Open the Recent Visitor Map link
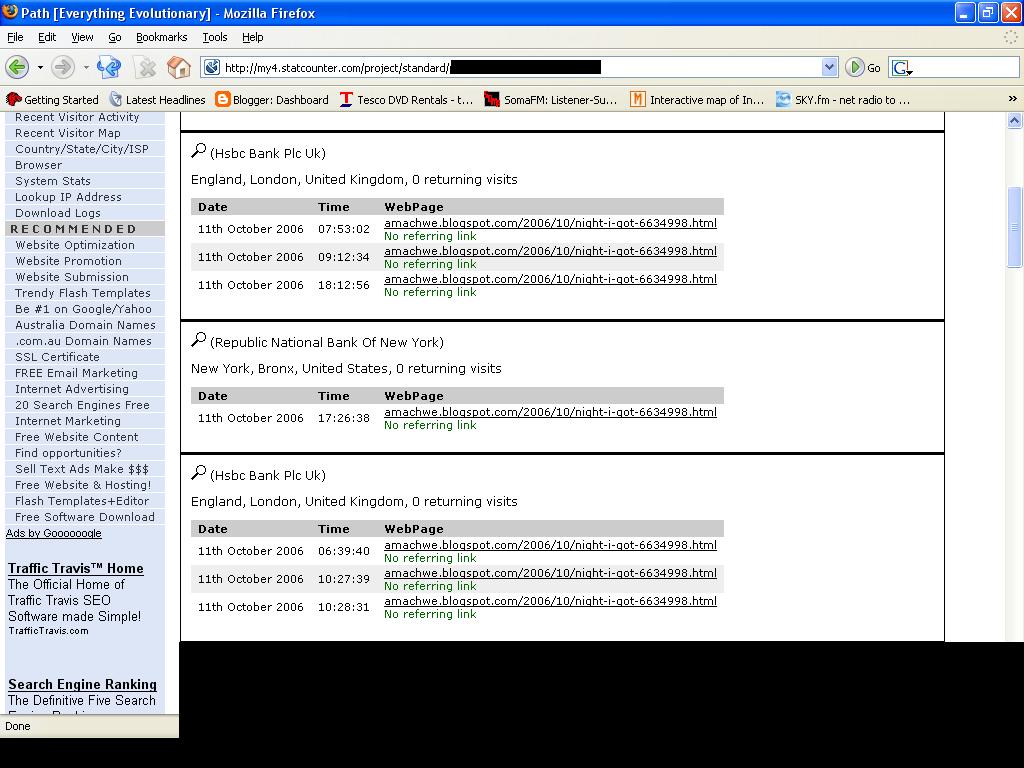 68,133
